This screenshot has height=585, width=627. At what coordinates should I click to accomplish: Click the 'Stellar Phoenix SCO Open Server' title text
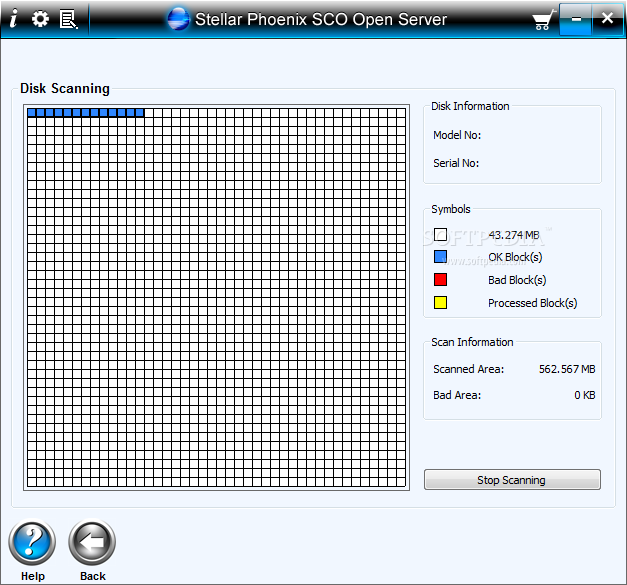point(321,19)
